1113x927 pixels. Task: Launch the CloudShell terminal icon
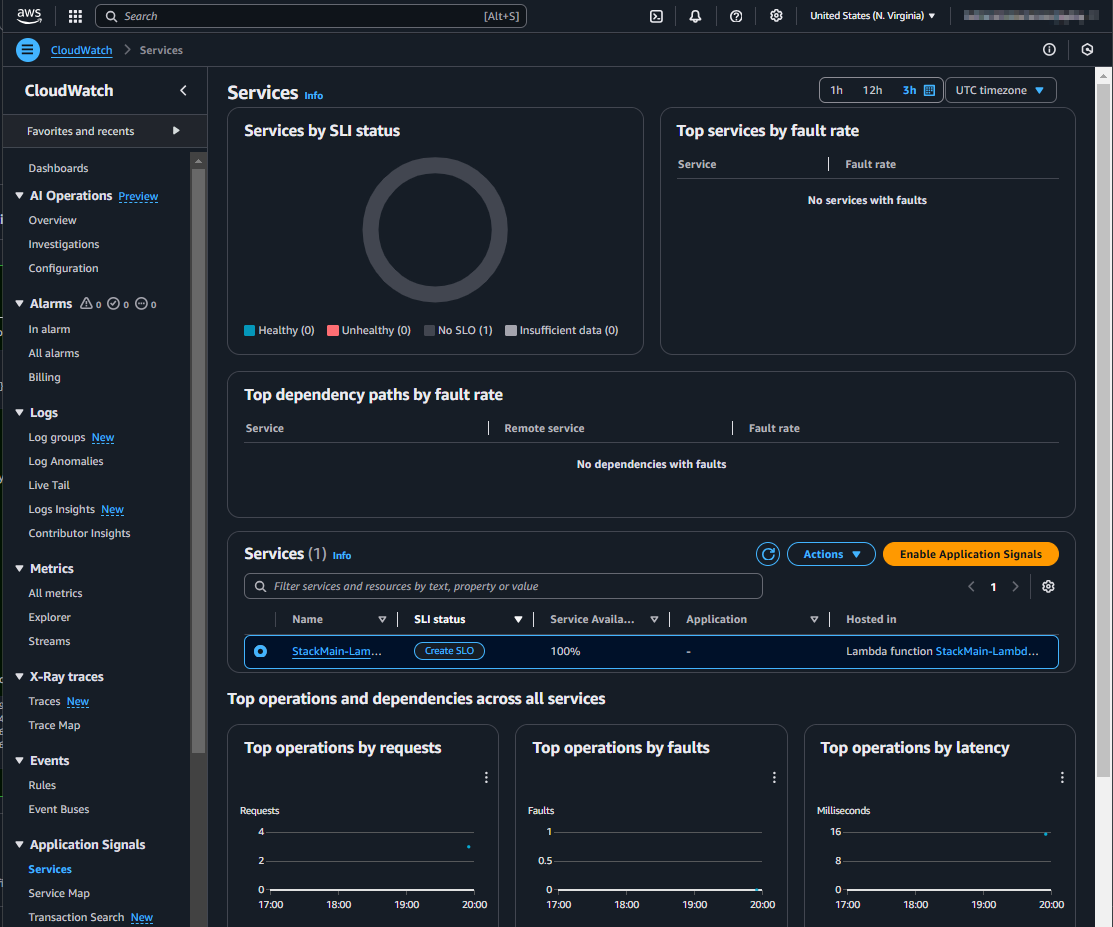[656, 16]
